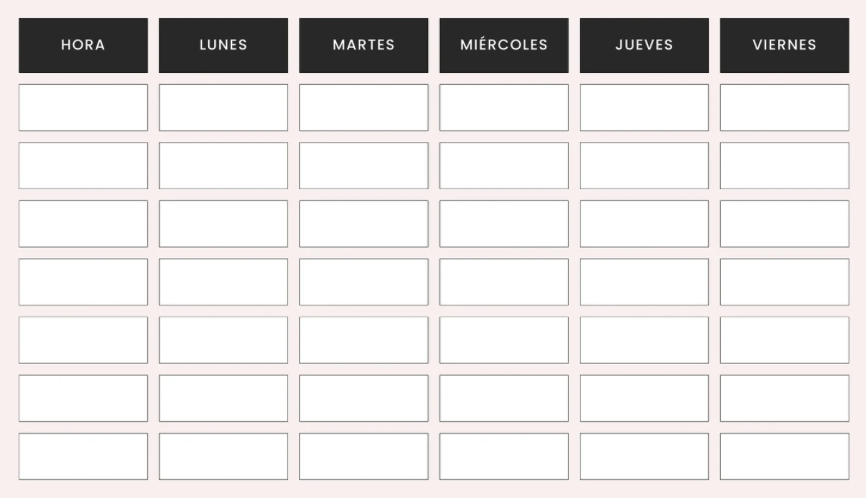Select the first-row cell under LUNES
The width and height of the screenshot is (866, 498).
[223, 107]
